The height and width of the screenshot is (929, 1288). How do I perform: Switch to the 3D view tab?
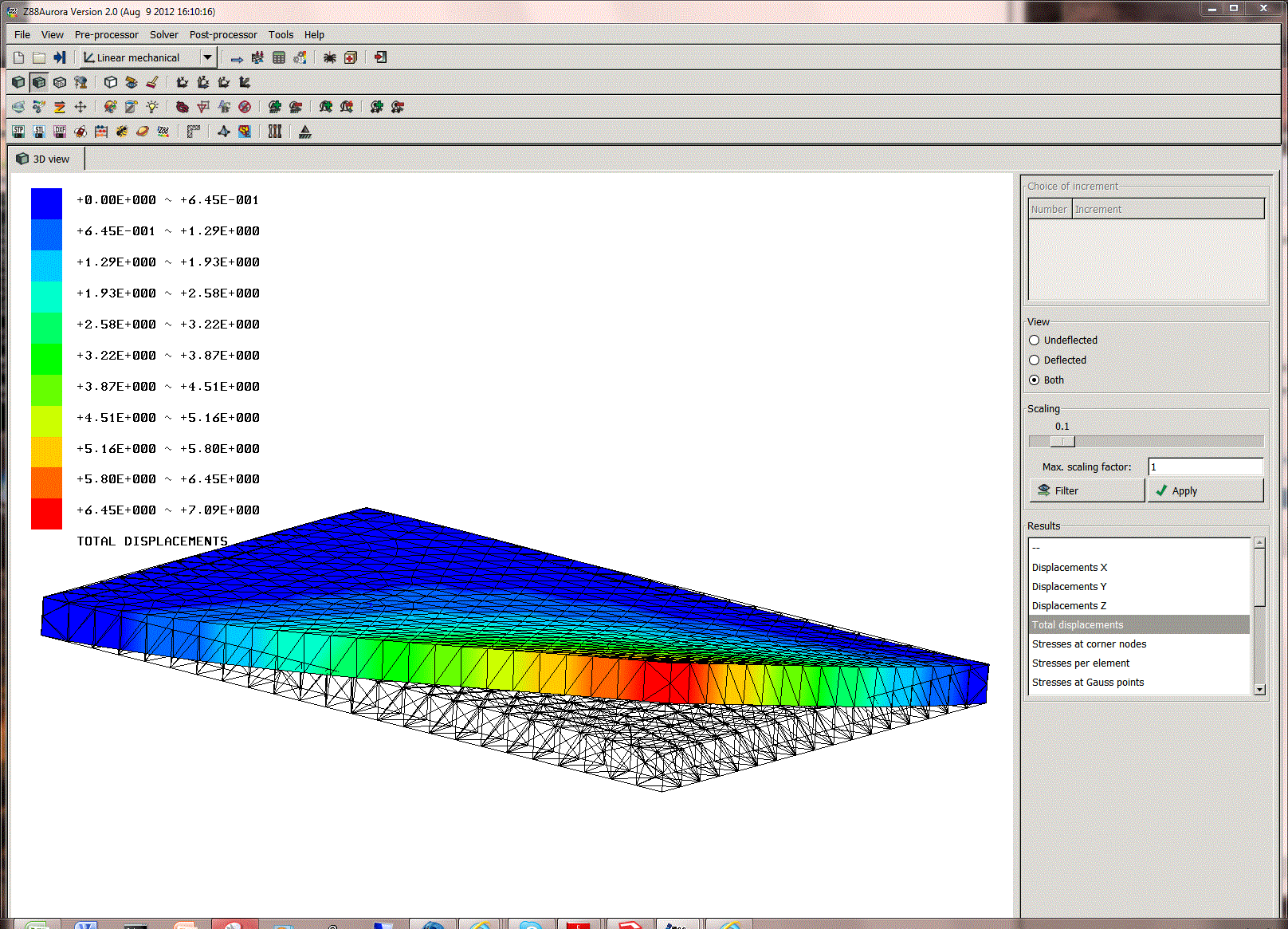coord(45,159)
